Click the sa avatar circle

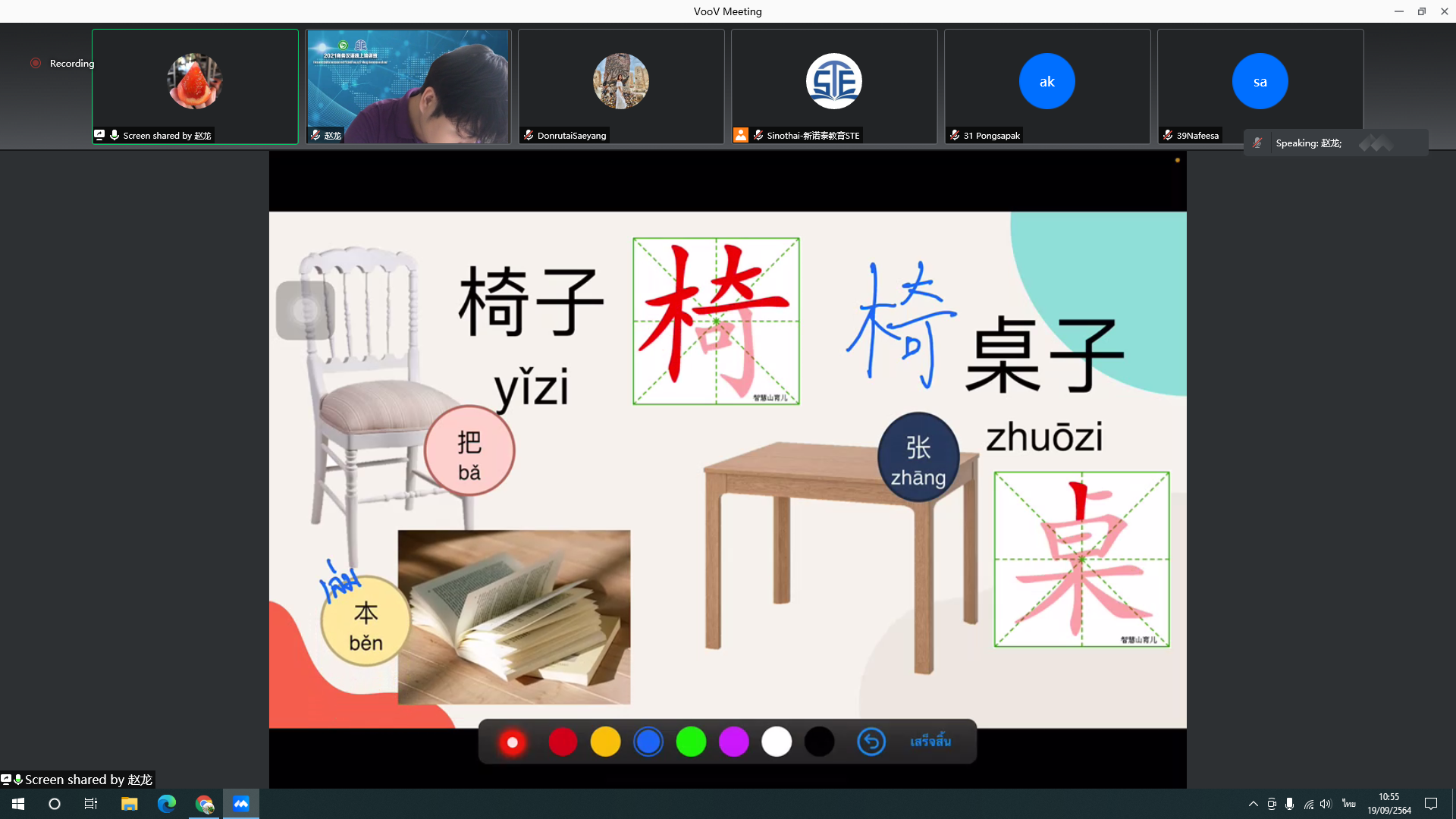coord(1260,81)
